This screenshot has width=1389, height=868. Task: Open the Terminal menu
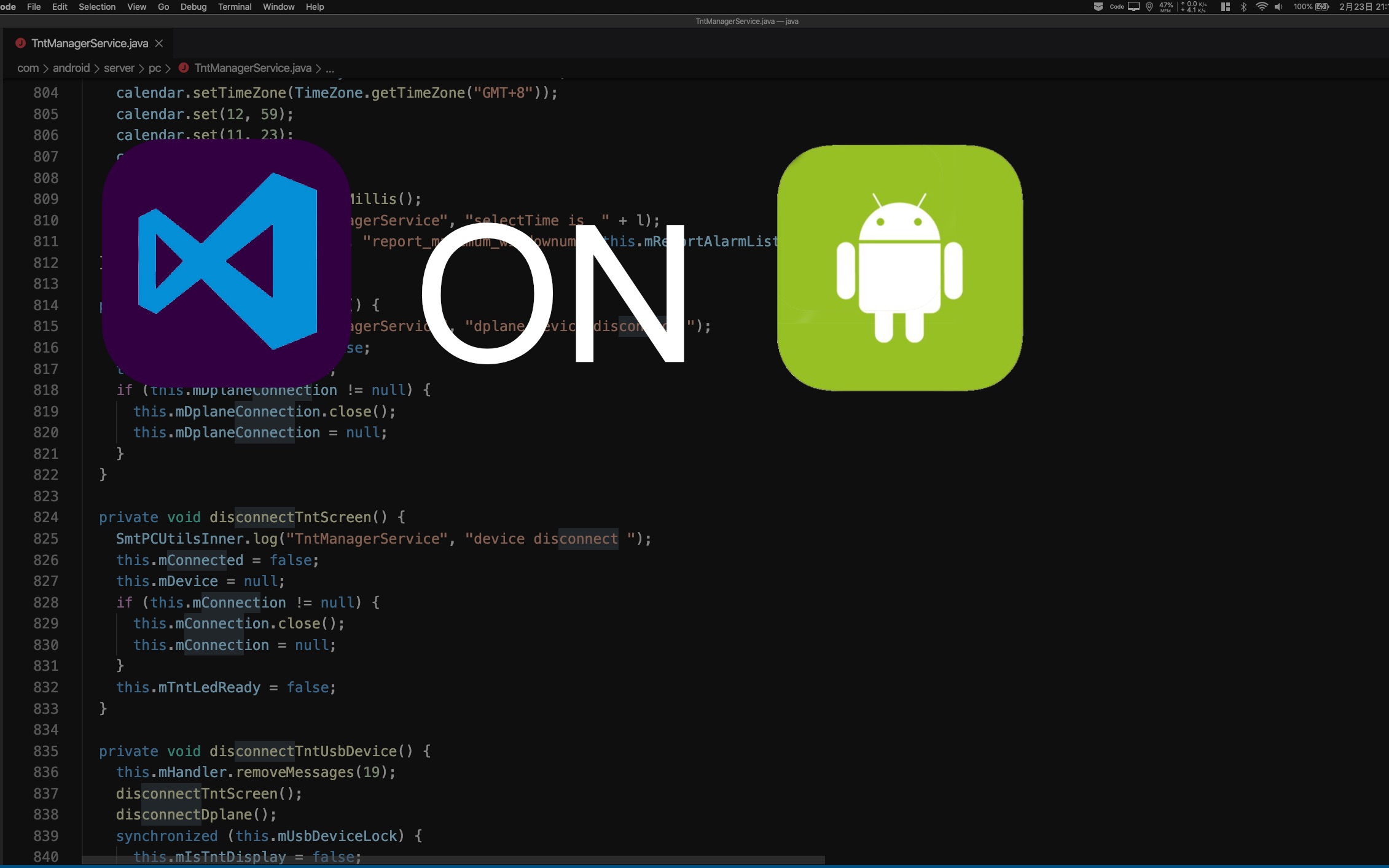pyautogui.click(x=234, y=7)
